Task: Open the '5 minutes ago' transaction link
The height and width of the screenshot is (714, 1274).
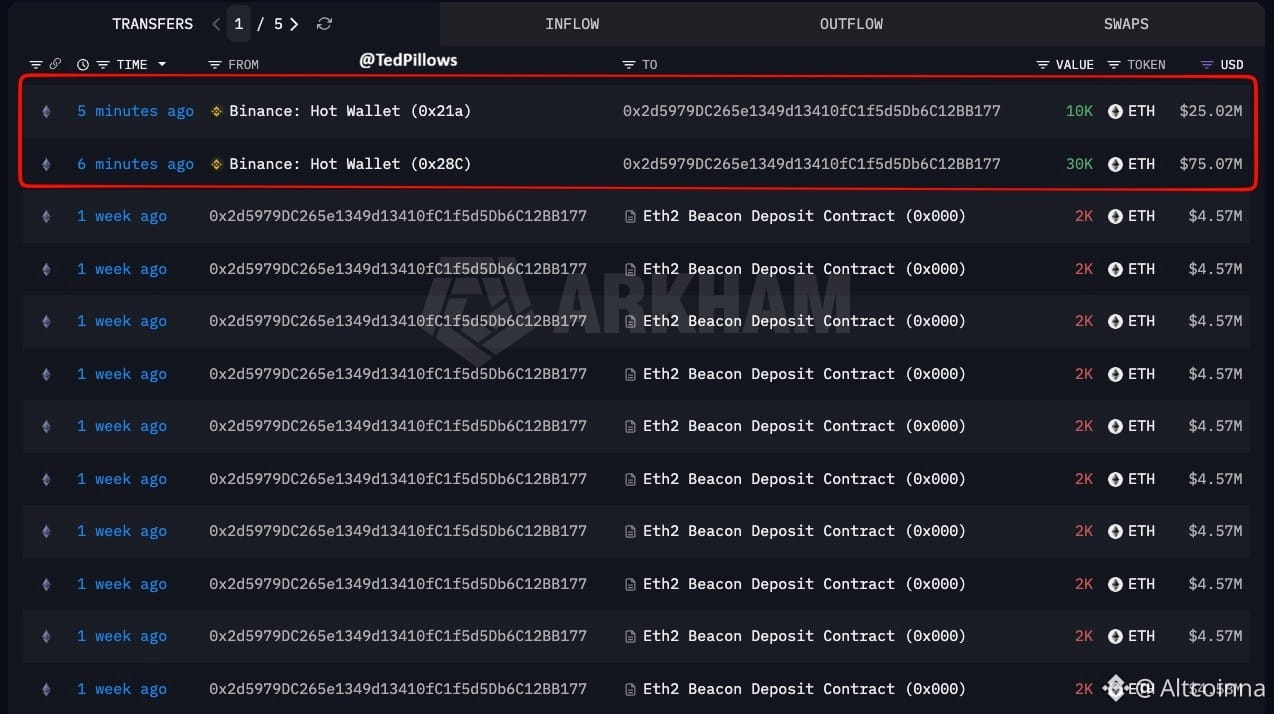Action: point(136,111)
